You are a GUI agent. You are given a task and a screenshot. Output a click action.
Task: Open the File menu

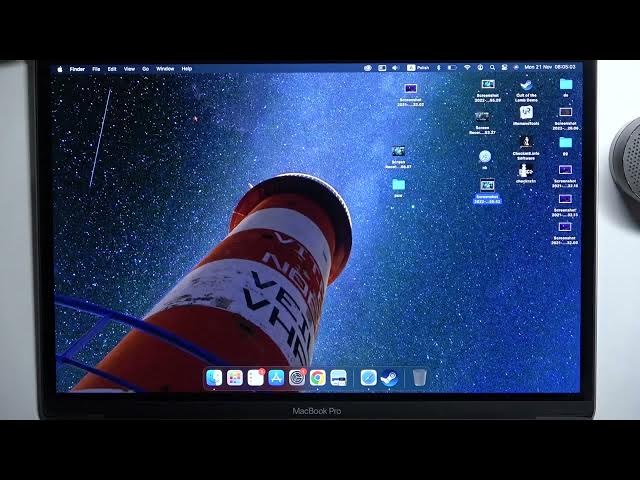(x=96, y=69)
